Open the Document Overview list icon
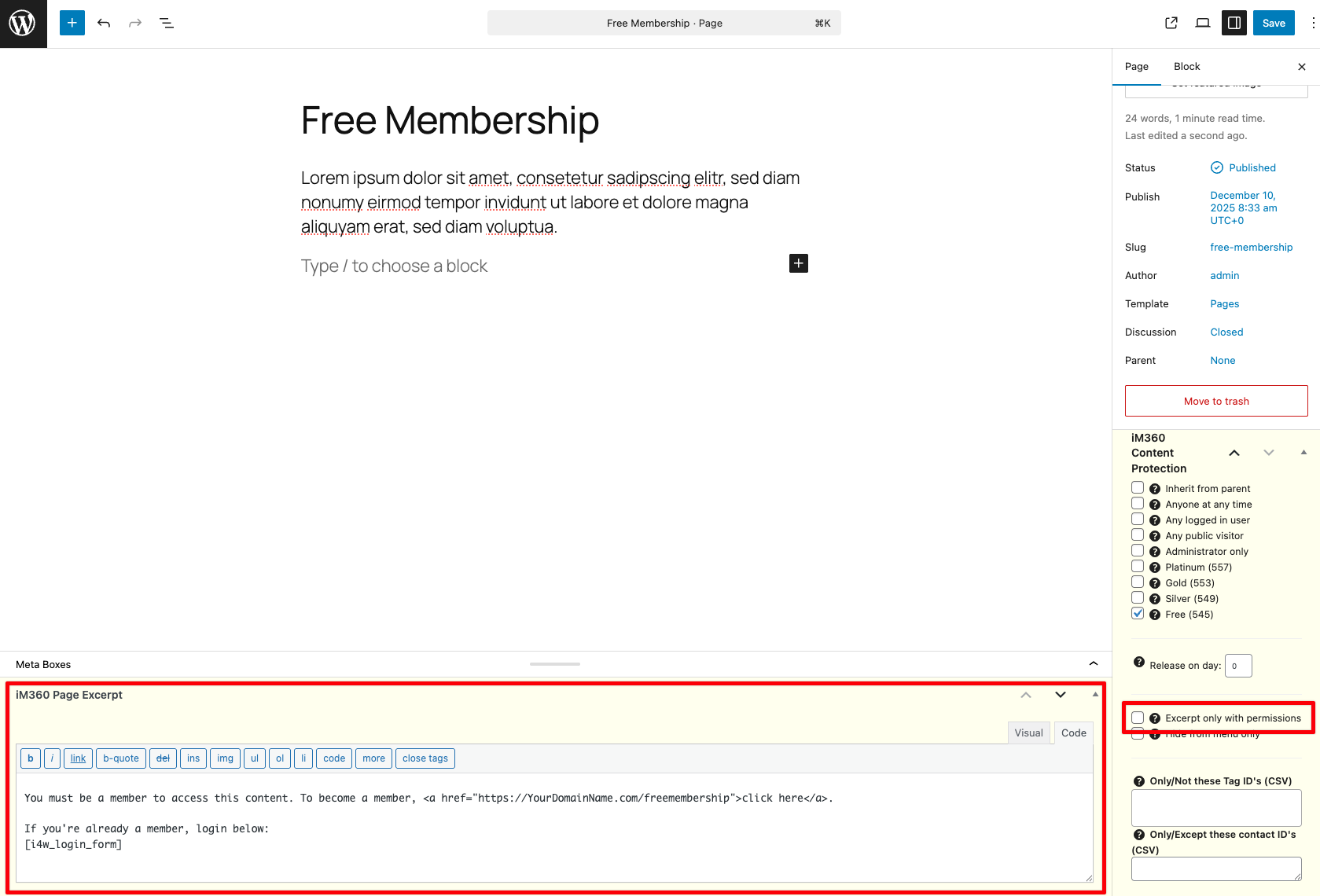The height and width of the screenshot is (896, 1320). click(x=167, y=23)
